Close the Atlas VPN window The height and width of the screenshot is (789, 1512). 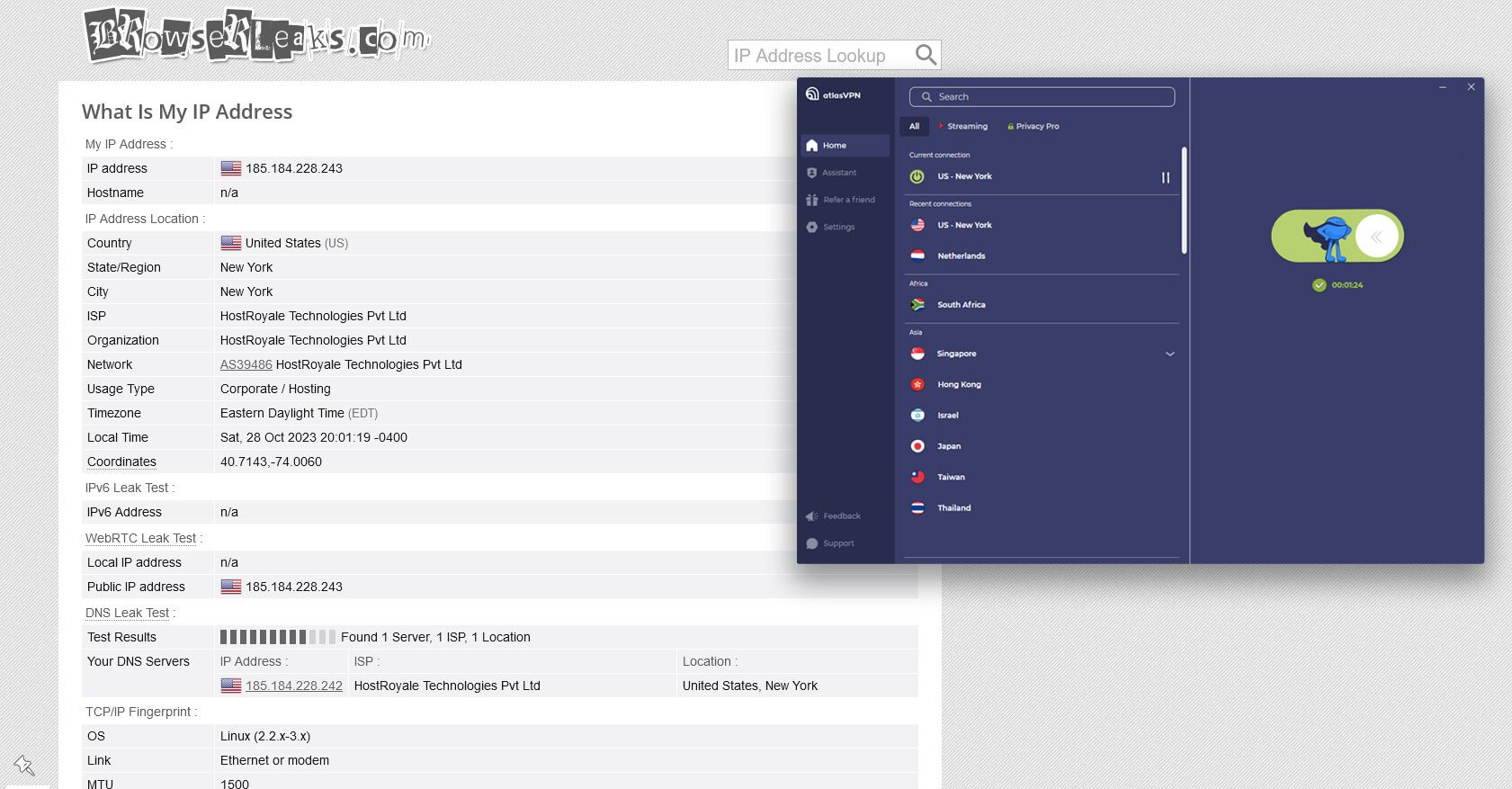[x=1472, y=87]
